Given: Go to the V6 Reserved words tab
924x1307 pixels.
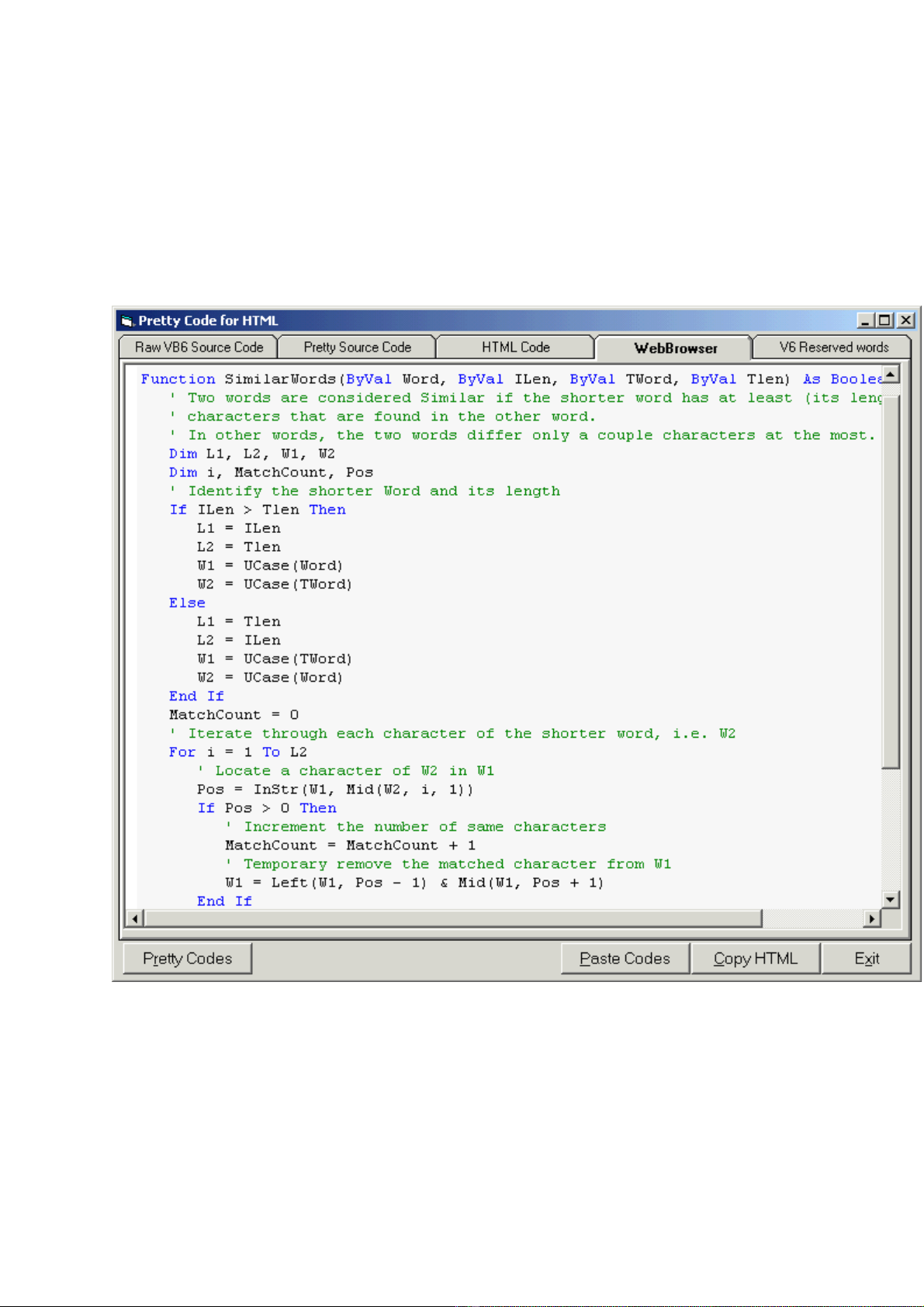Looking at the screenshot, I should coord(833,347).
